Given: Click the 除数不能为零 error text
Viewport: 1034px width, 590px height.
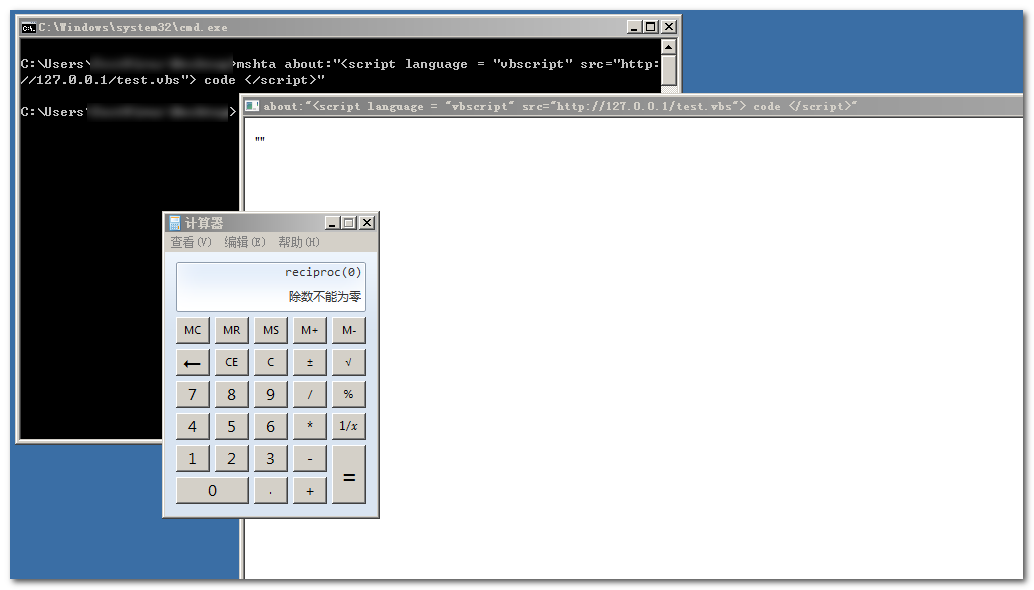Looking at the screenshot, I should [324, 297].
